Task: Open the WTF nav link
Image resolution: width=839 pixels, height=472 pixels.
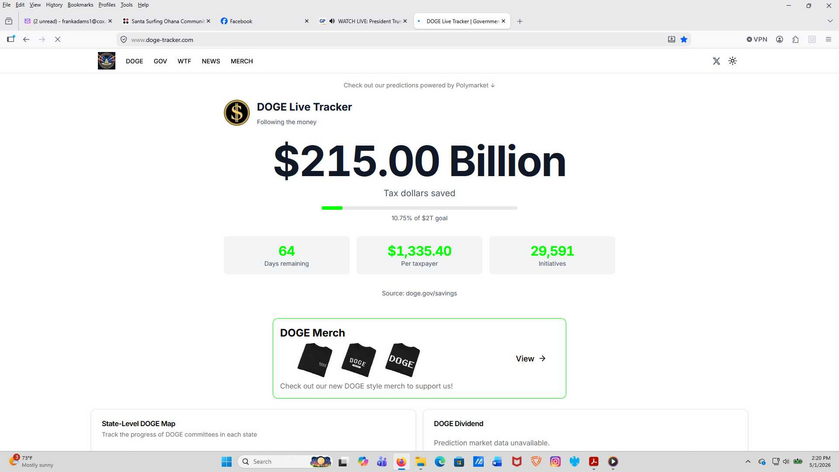Action: click(184, 62)
